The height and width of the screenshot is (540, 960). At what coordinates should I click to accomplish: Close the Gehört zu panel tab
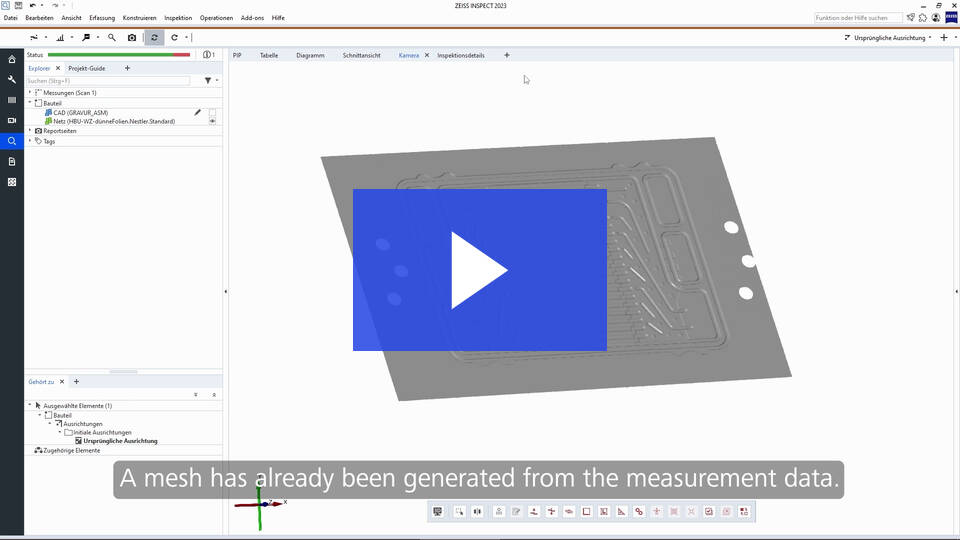[62, 381]
